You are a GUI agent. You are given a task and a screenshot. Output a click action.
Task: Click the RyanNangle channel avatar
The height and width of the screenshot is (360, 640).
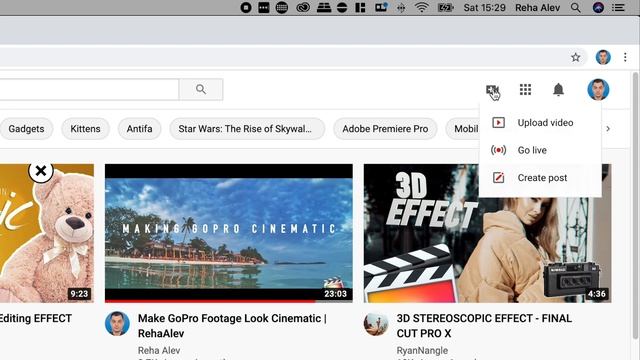point(376,324)
